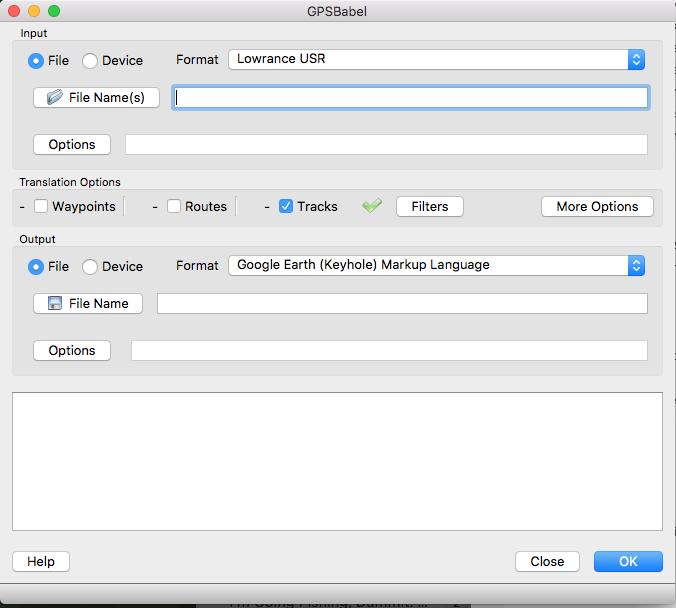Open the Help button
The height and width of the screenshot is (608, 676).
click(x=41, y=561)
